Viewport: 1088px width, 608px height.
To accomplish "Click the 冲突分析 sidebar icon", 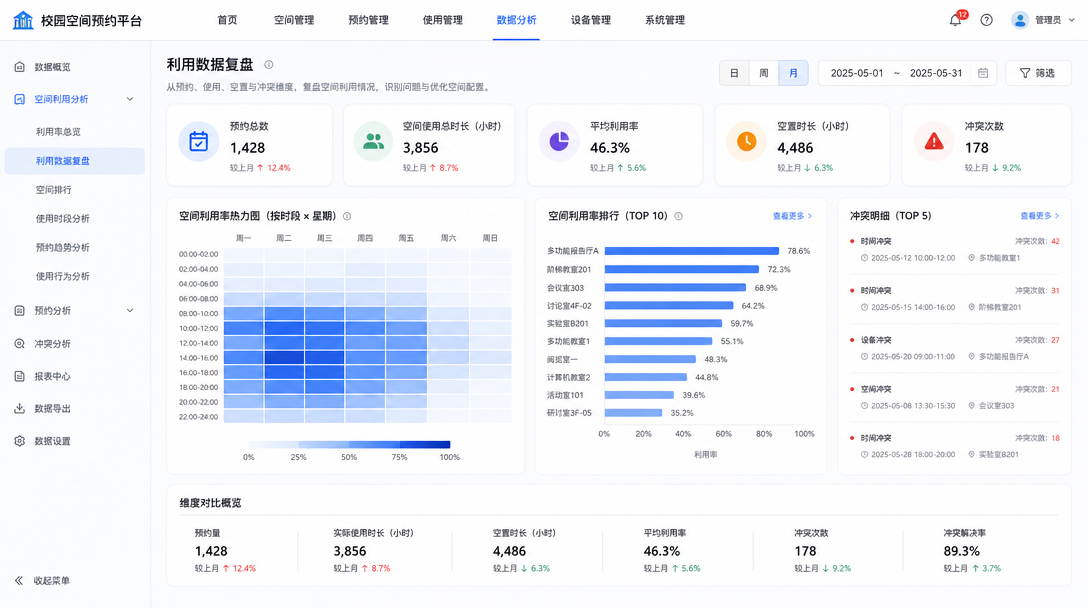I will tap(19, 344).
